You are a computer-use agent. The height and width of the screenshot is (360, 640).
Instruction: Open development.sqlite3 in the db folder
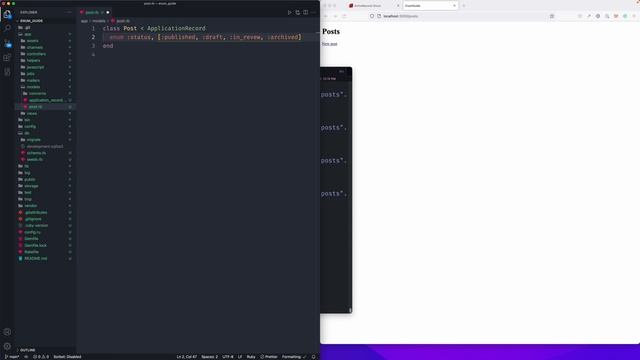point(44,147)
